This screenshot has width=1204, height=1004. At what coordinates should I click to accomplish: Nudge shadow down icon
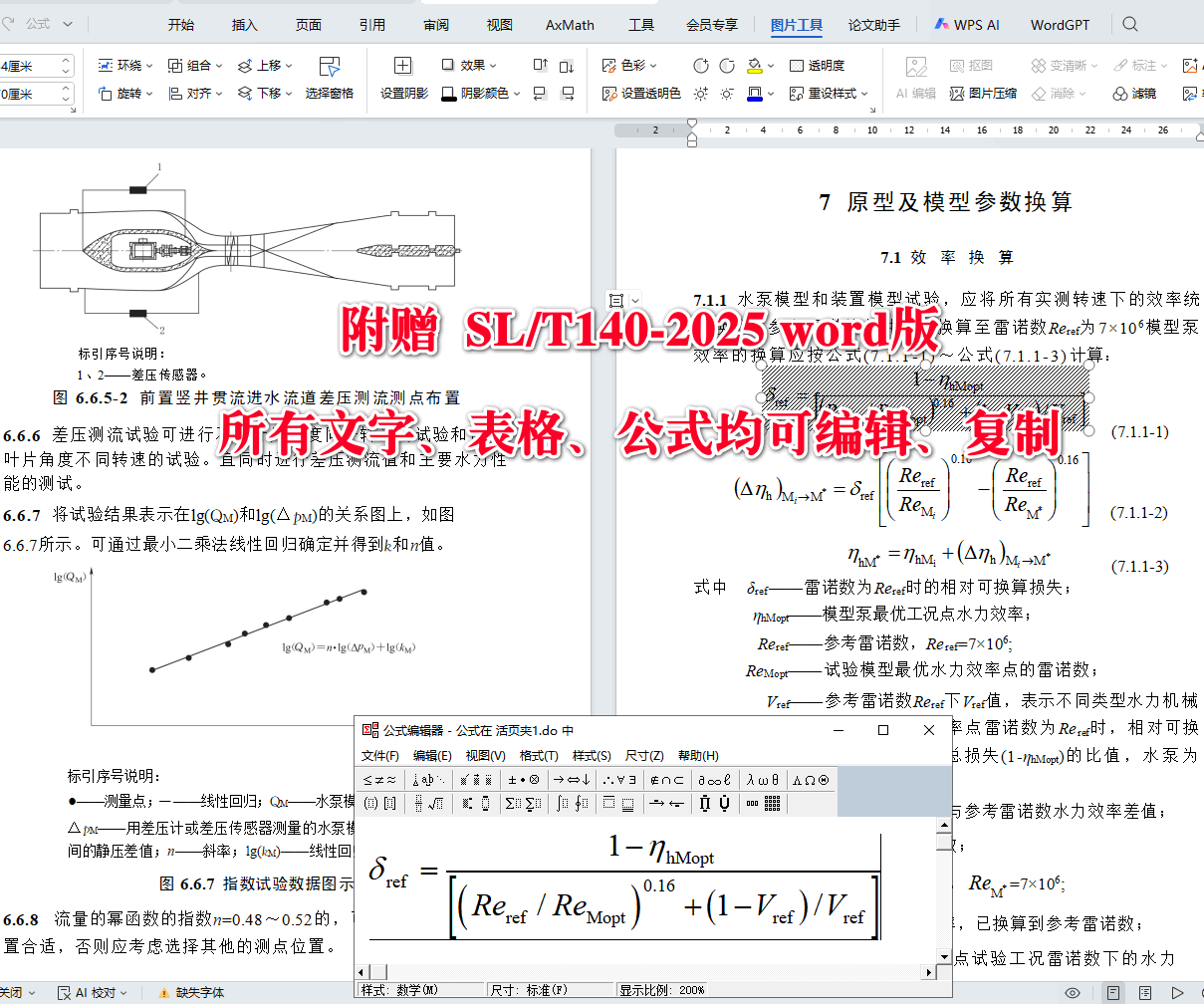click(x=567, y=66)
